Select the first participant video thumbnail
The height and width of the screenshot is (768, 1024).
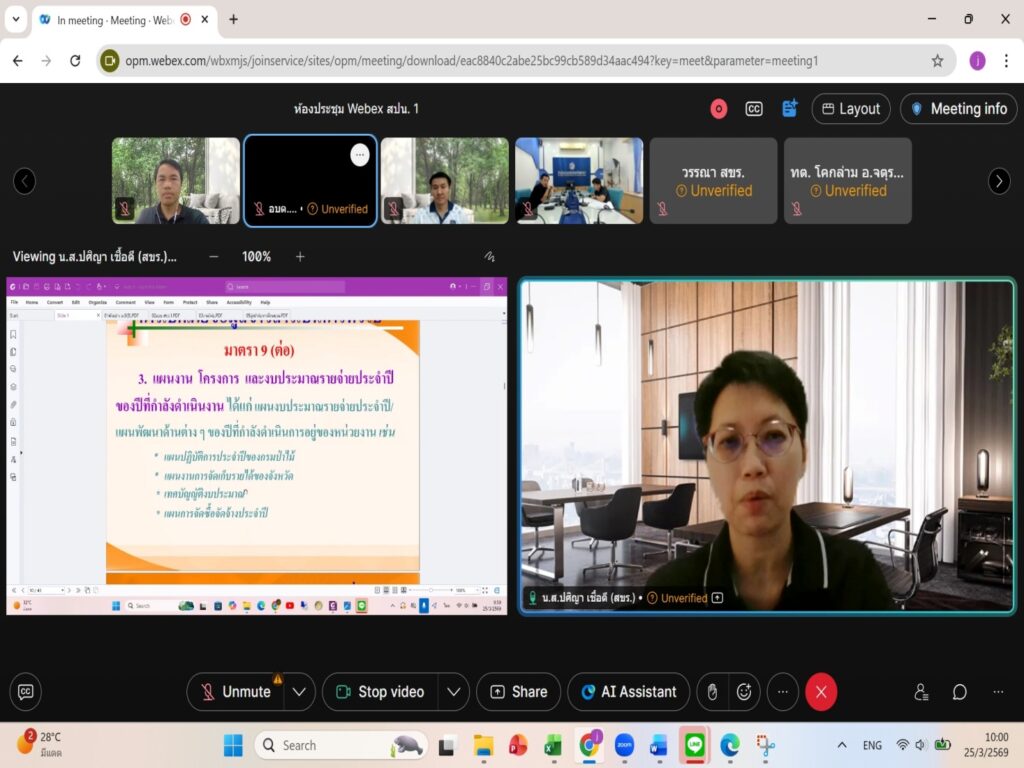click(176, 181)
